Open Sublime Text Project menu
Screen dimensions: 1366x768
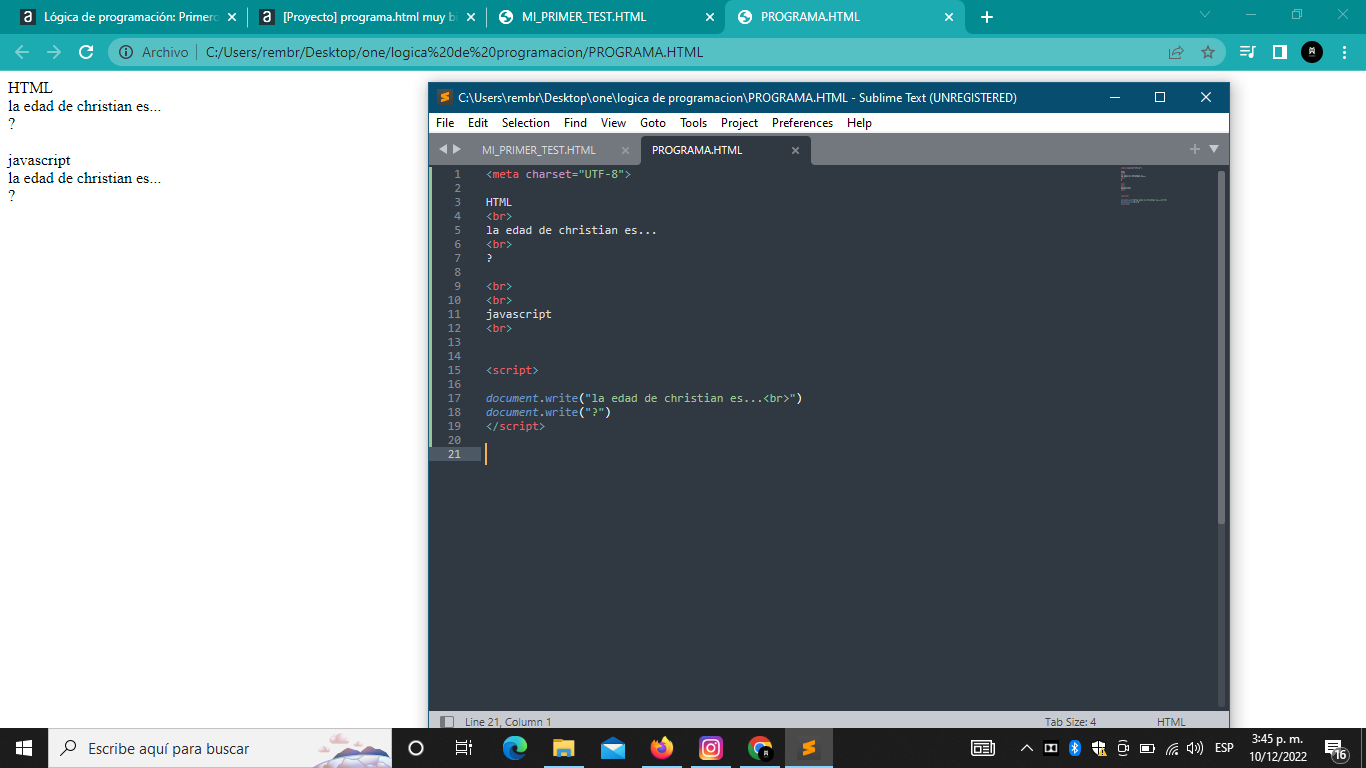click(x=739, y=123)
